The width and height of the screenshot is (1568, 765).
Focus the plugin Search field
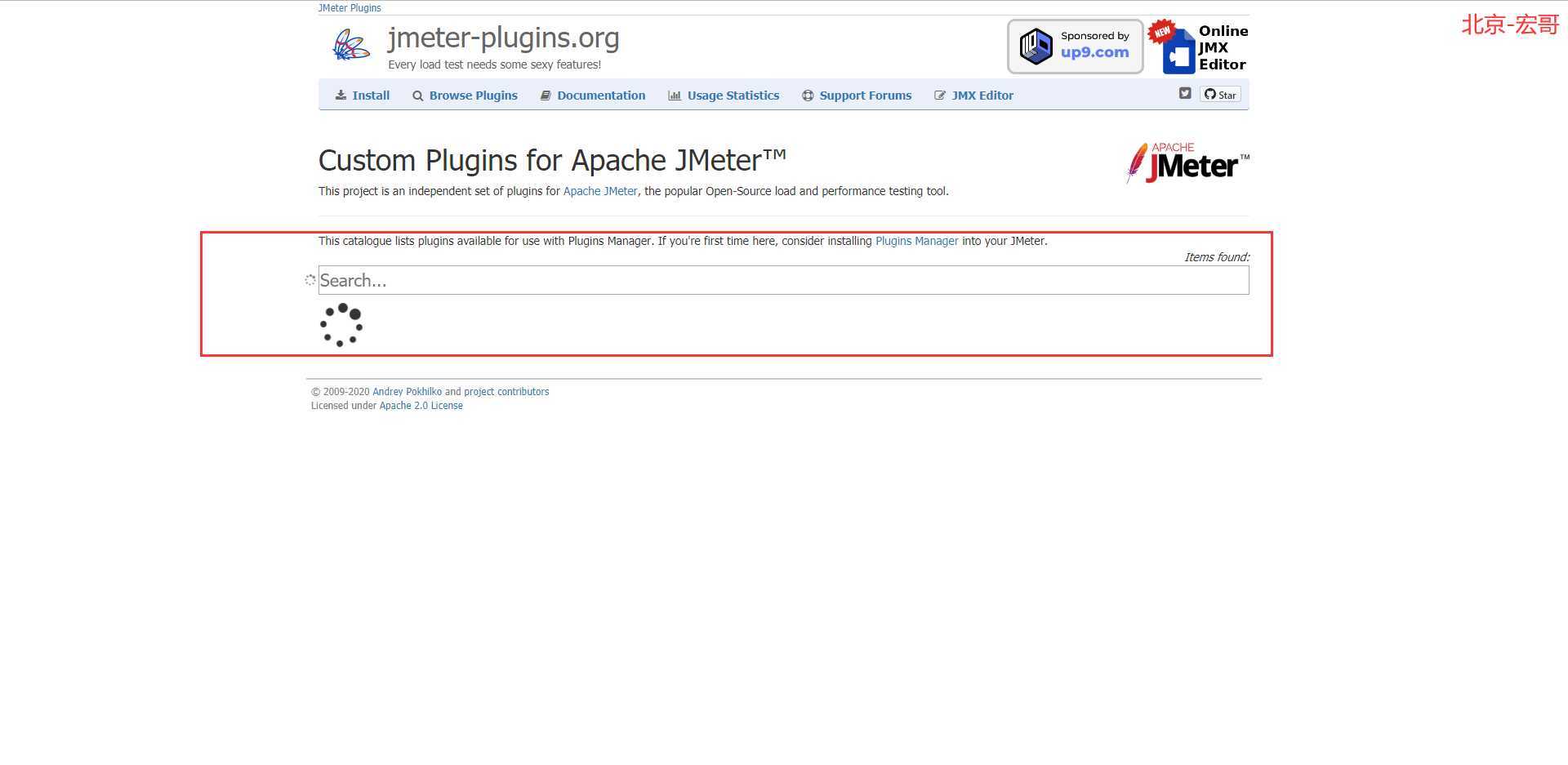783,280
